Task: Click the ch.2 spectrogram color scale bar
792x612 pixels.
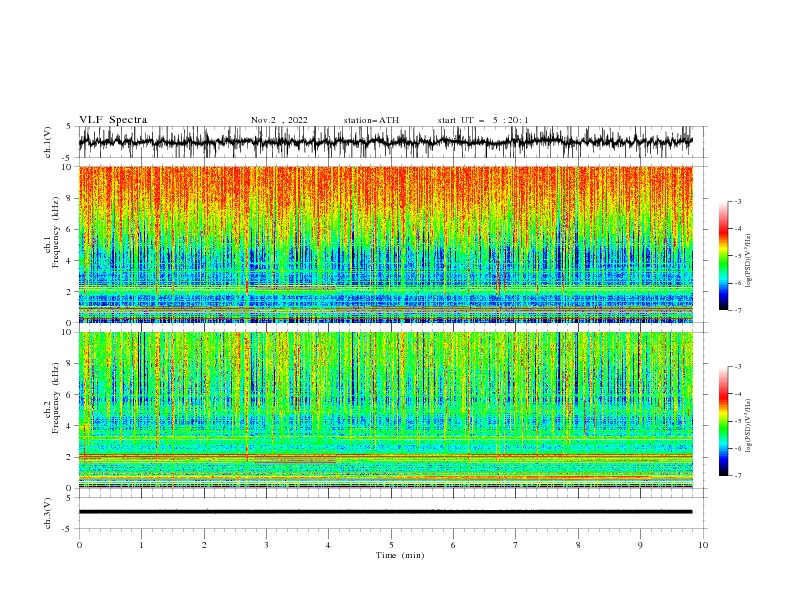Action: click(x=723, y=421)
